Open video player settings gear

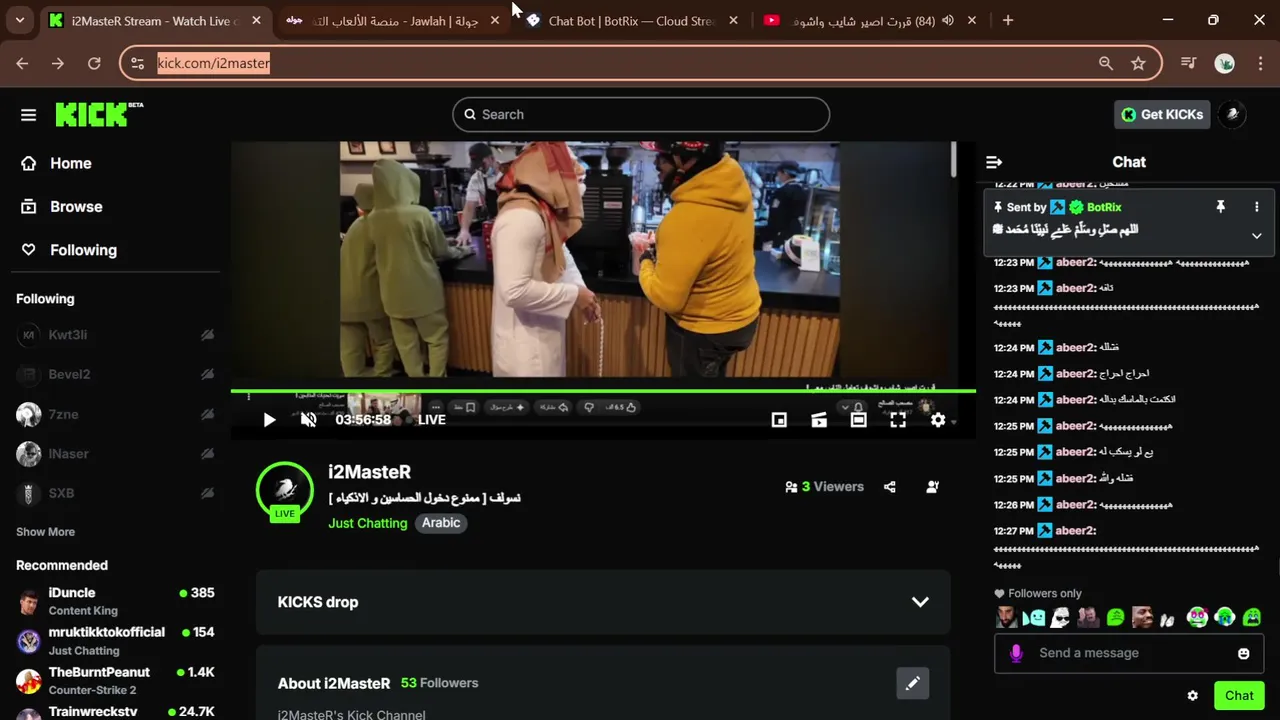(938, 420)
